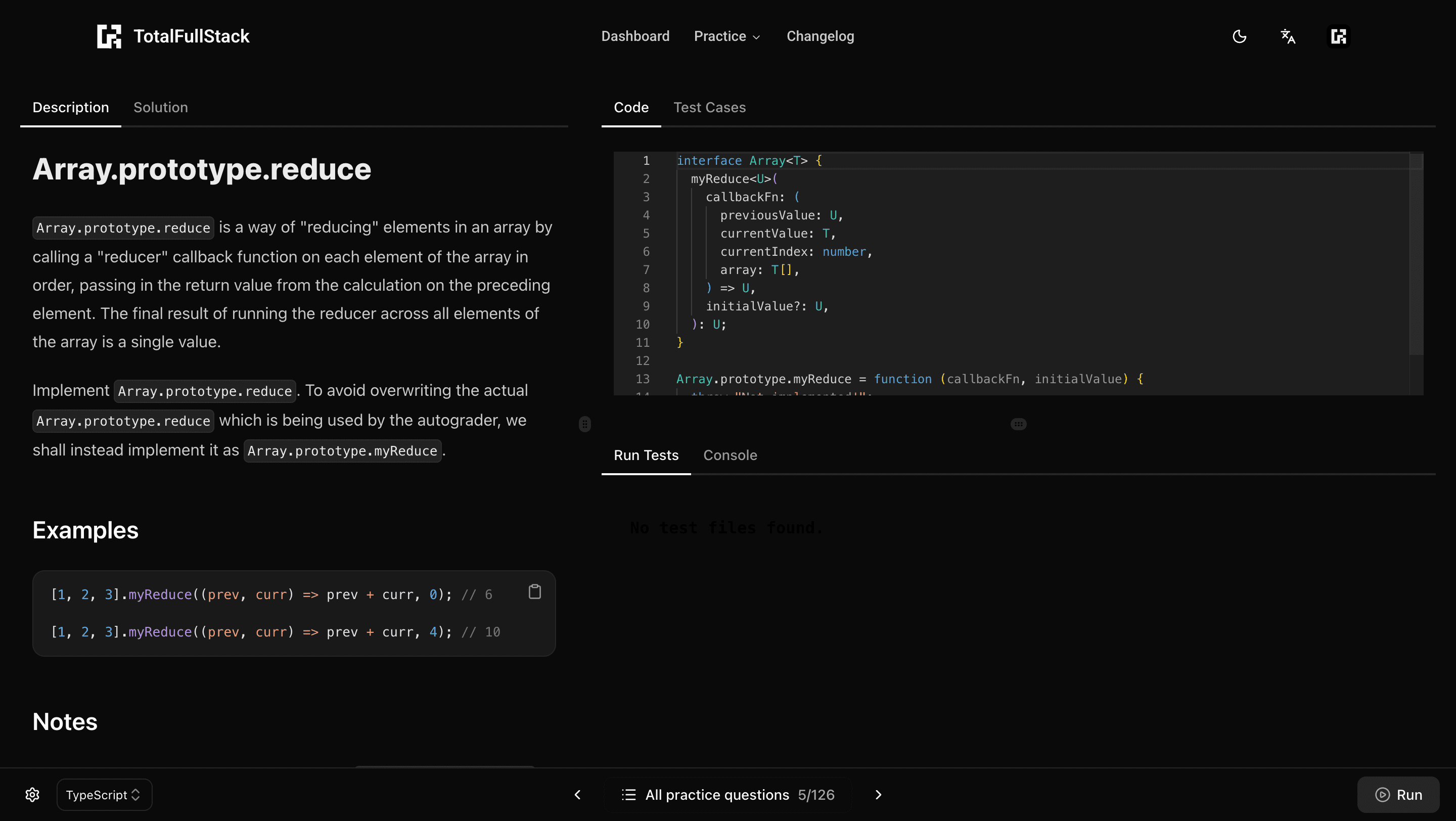Go to Dashboard

[635, 36]
